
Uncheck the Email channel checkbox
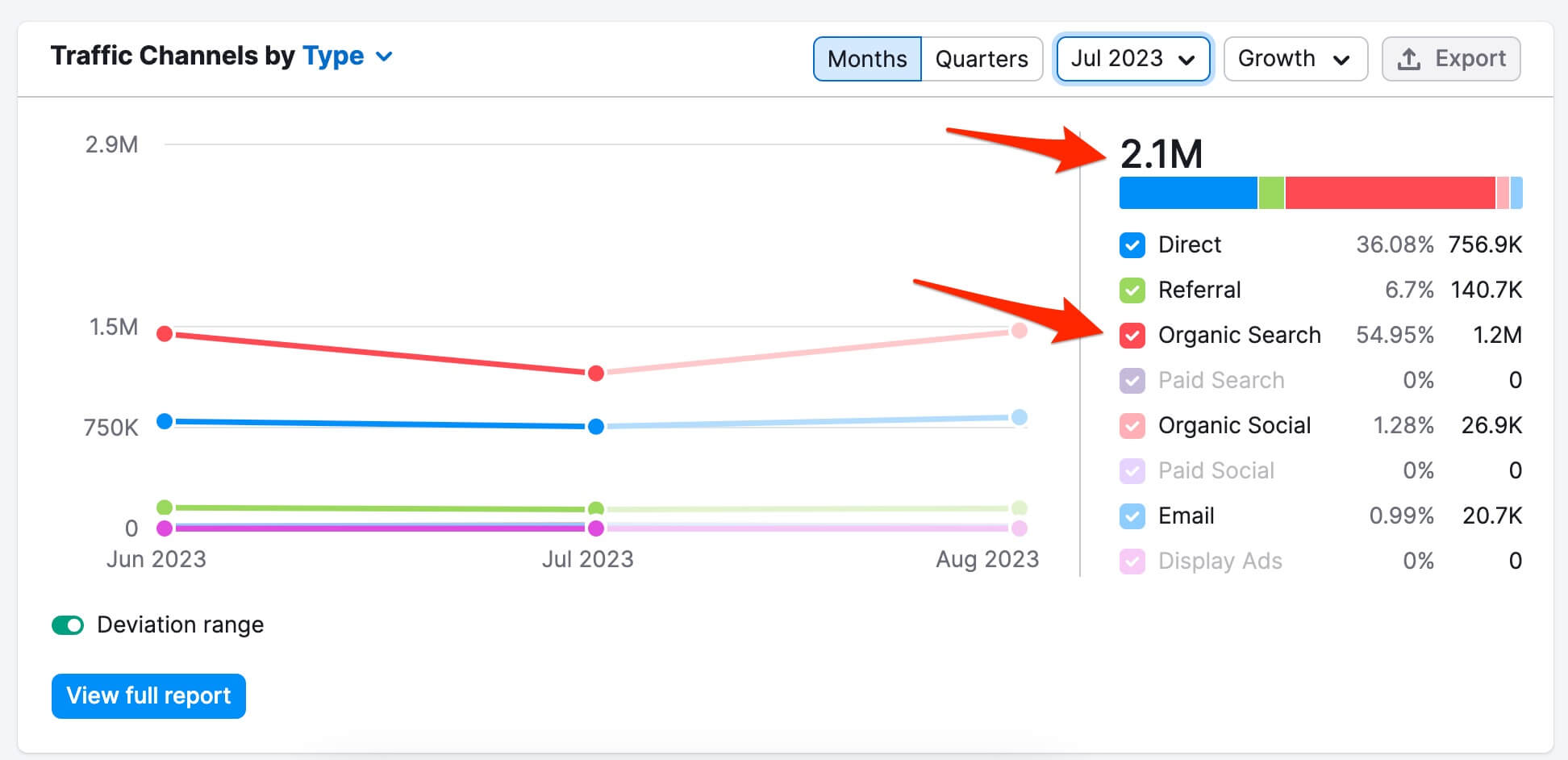pyautogui.click(x=1132, y=516)
